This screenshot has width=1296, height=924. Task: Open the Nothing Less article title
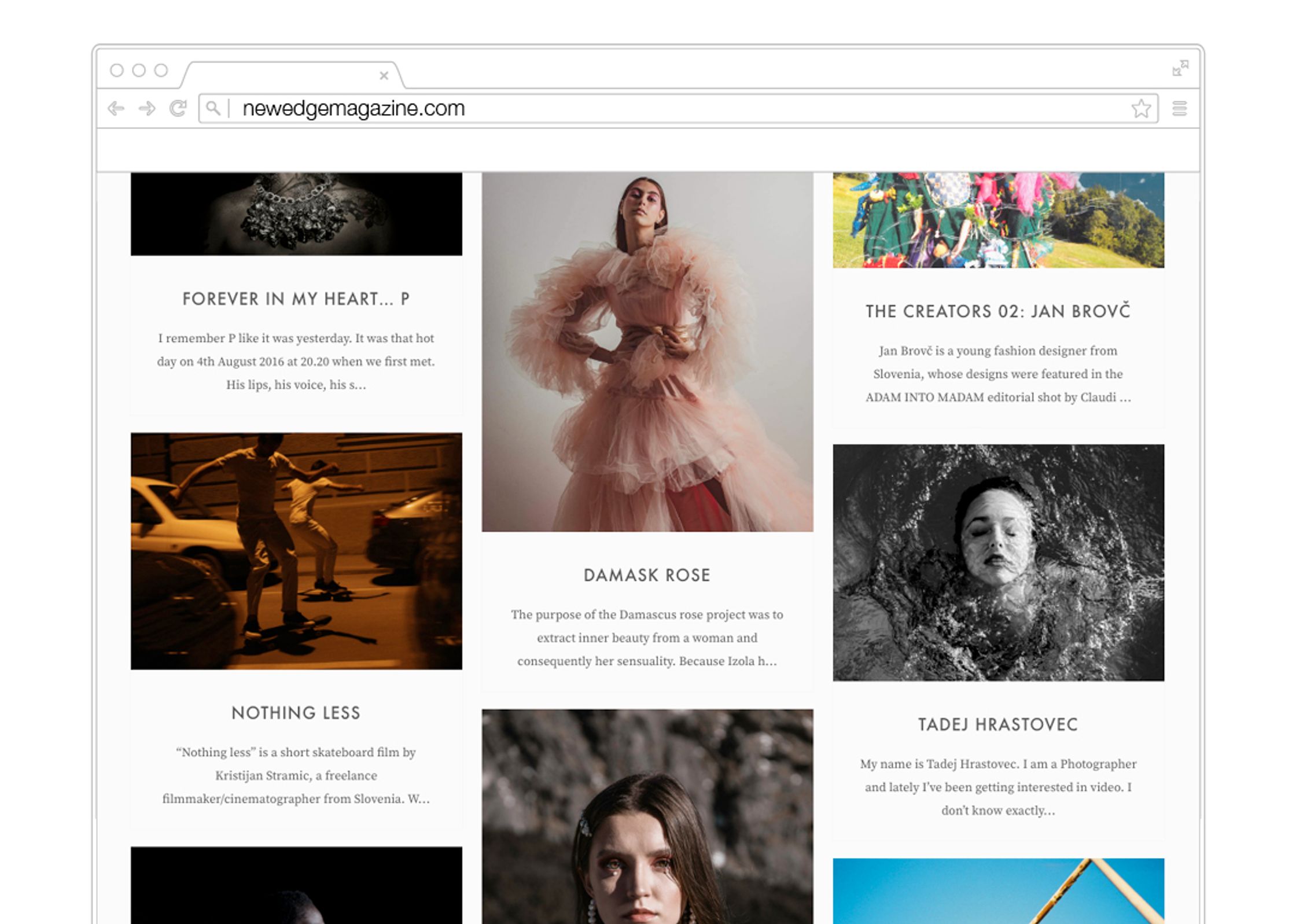296,713
